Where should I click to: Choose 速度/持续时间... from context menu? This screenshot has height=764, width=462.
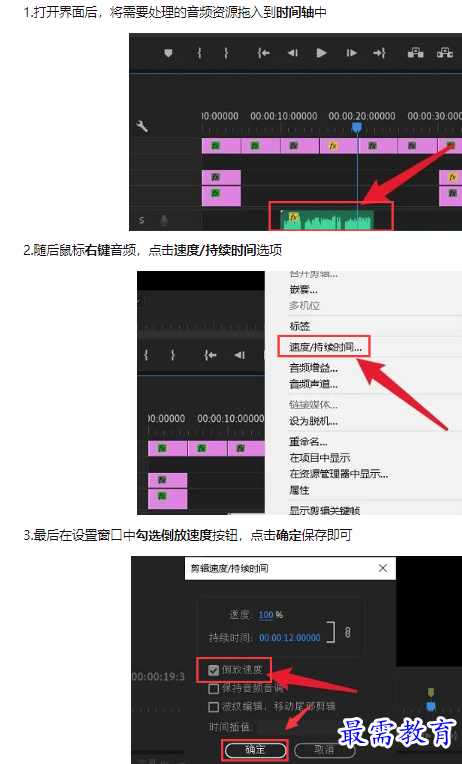[x=326, y=347]
